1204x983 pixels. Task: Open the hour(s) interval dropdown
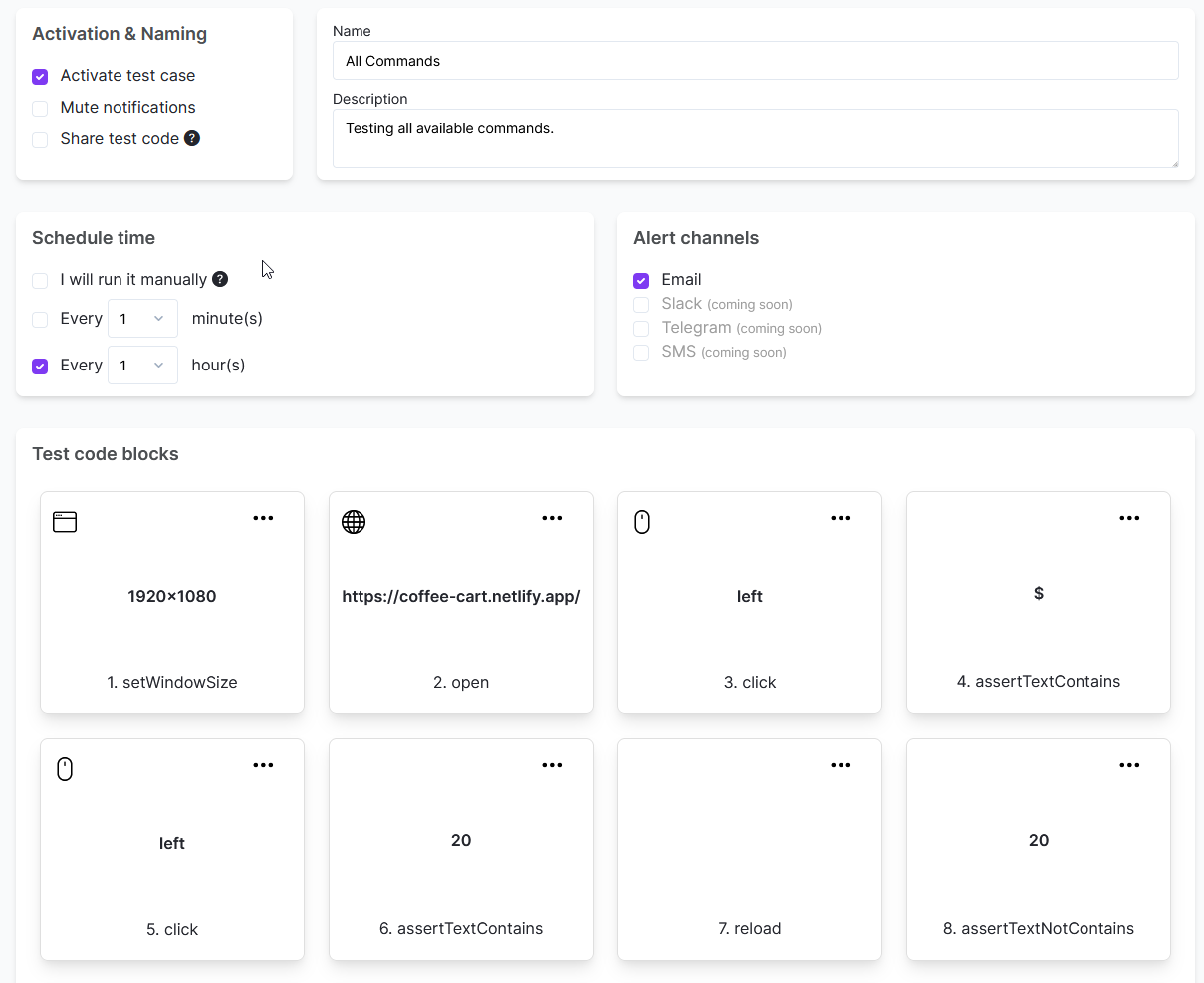(x=142, y=365)
